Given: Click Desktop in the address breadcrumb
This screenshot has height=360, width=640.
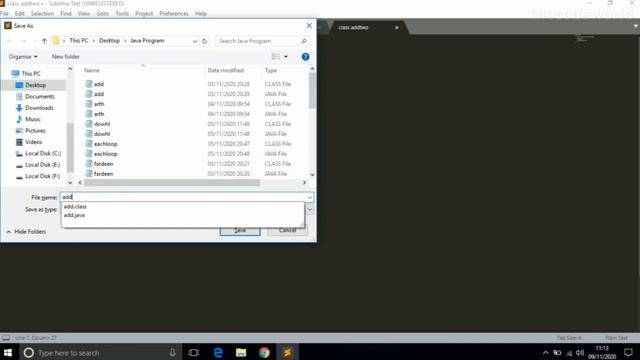Looking at the screenshot, I should (109, 41).
